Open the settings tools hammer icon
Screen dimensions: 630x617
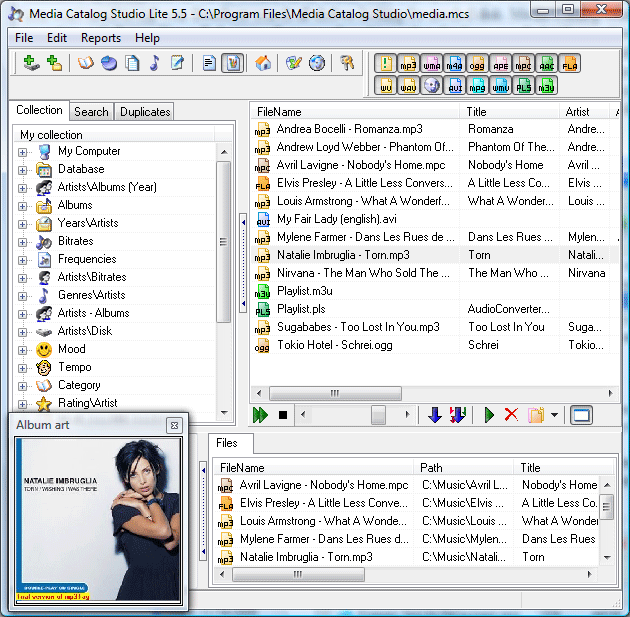click(x=347, y=63)
